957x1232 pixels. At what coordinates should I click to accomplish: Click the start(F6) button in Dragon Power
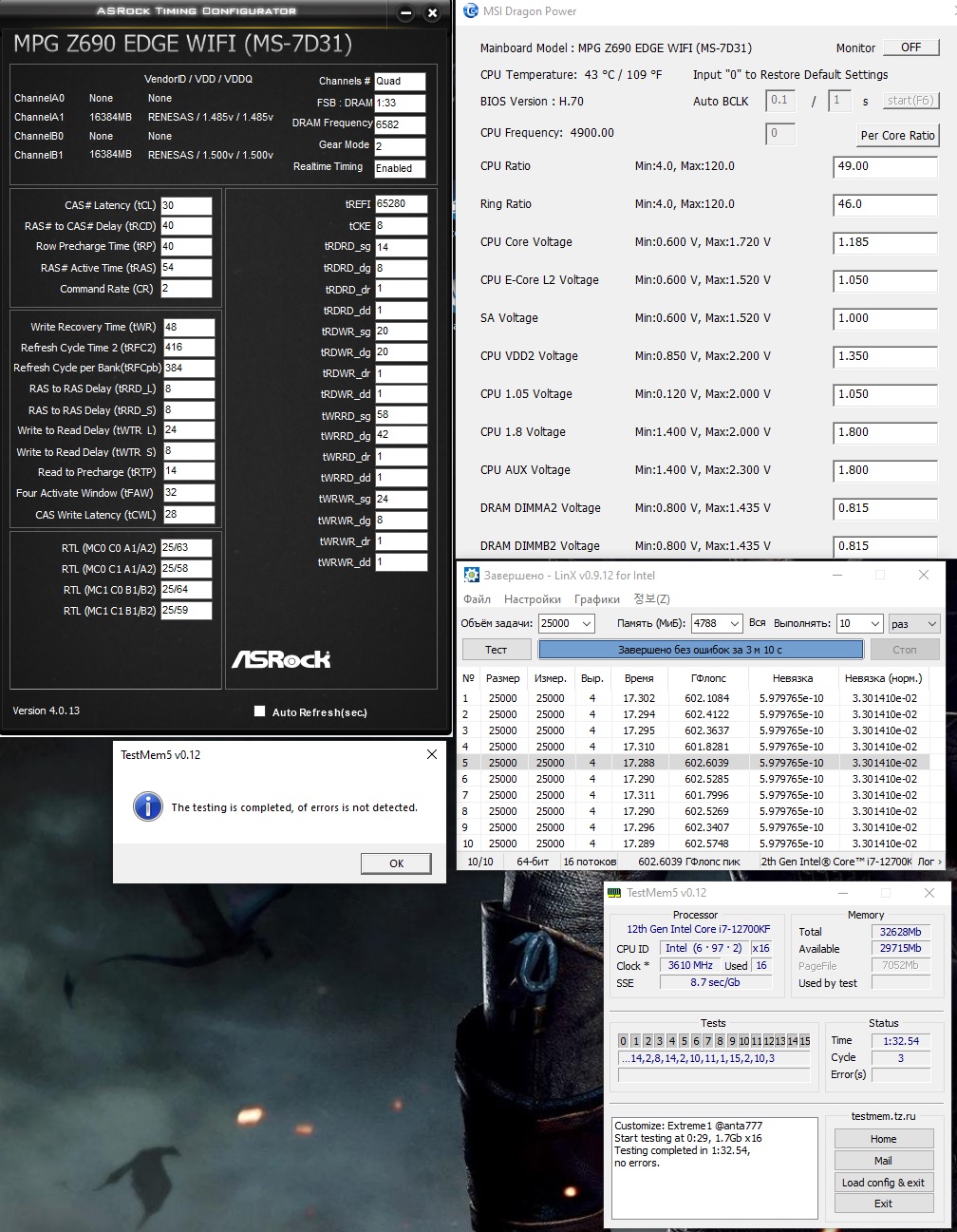pyautogui.click(x=910, y=101)
